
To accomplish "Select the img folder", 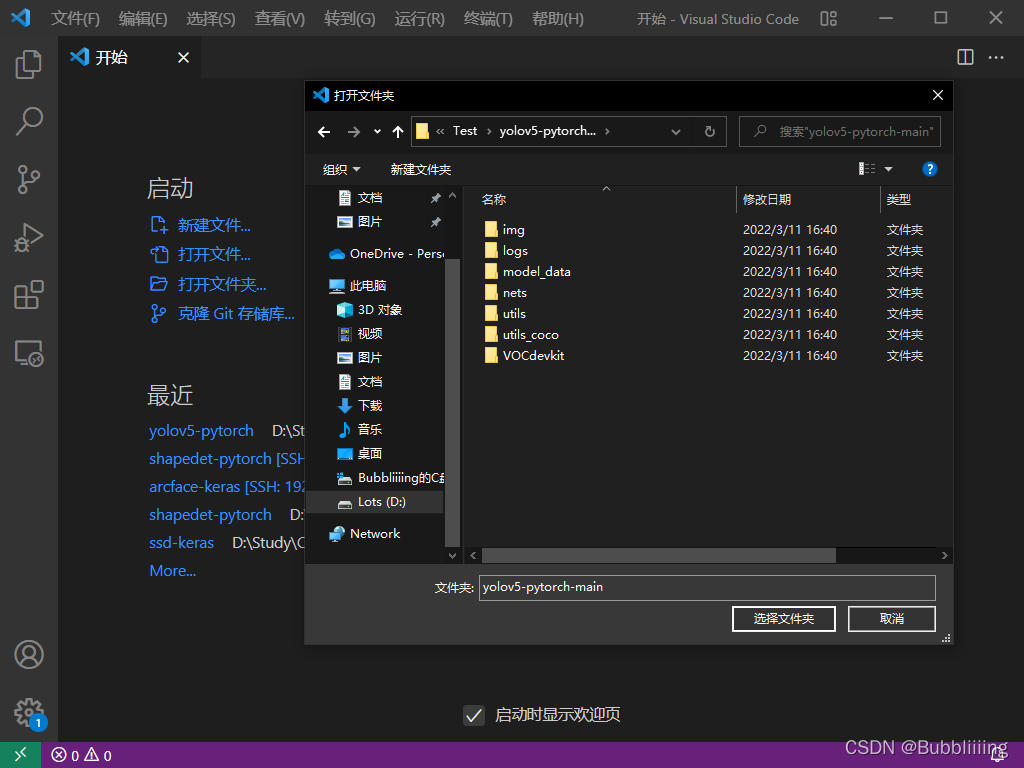I will [513, 230].
